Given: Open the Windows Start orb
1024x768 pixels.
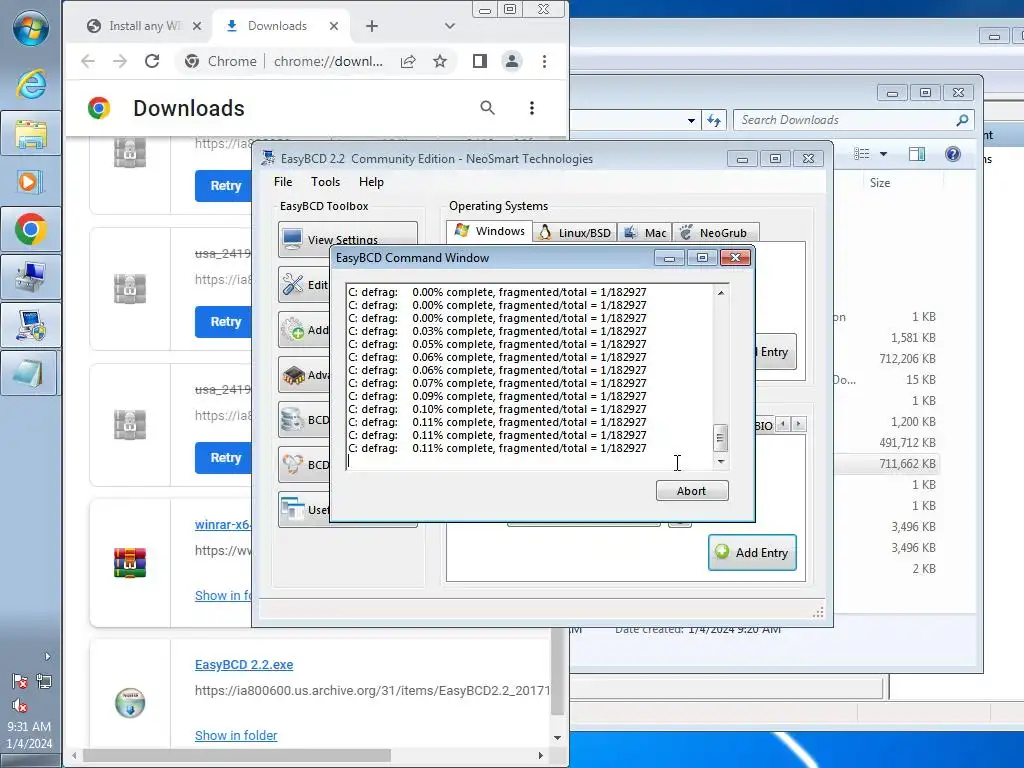Looking at the screenshot, I should [x=30, y=28].
